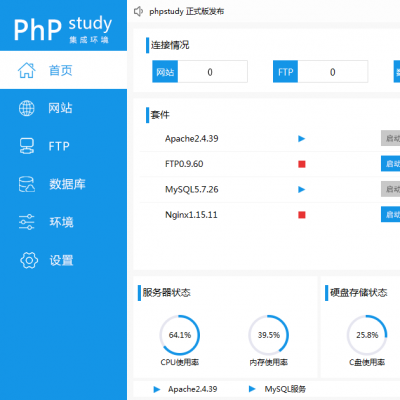Click the MySQL服务 text in bottom bar
Image resolution: width=400 pixels, height=400 pixels.
[x=285, y=389]
